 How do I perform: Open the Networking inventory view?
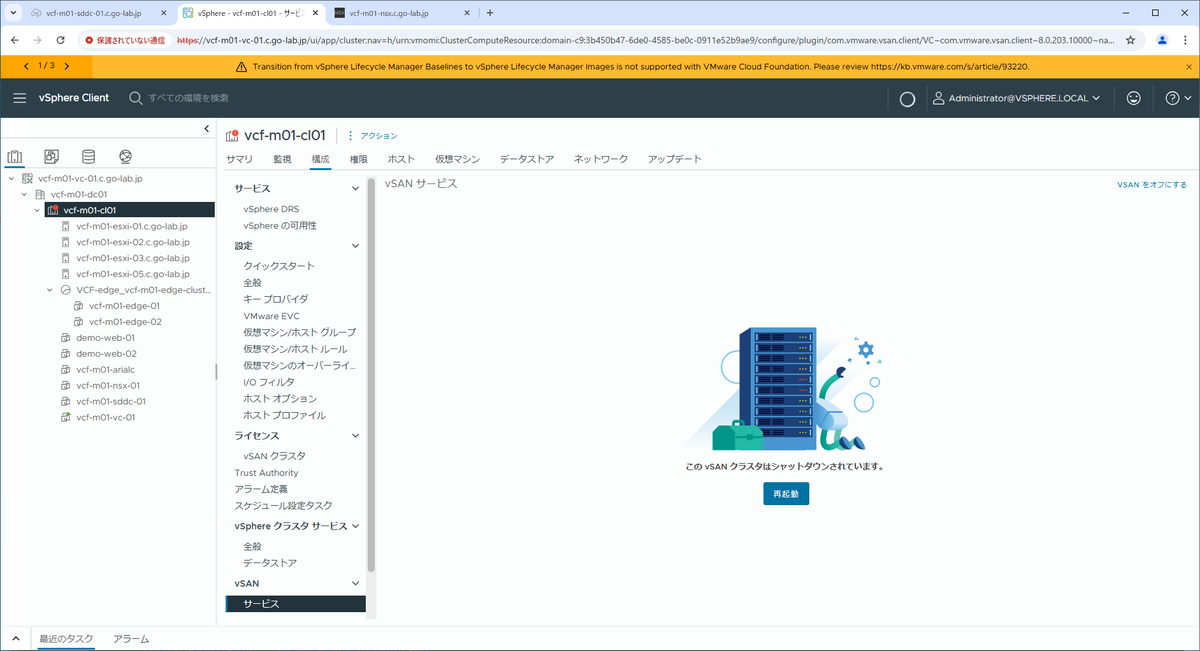[x=125, y=157]
